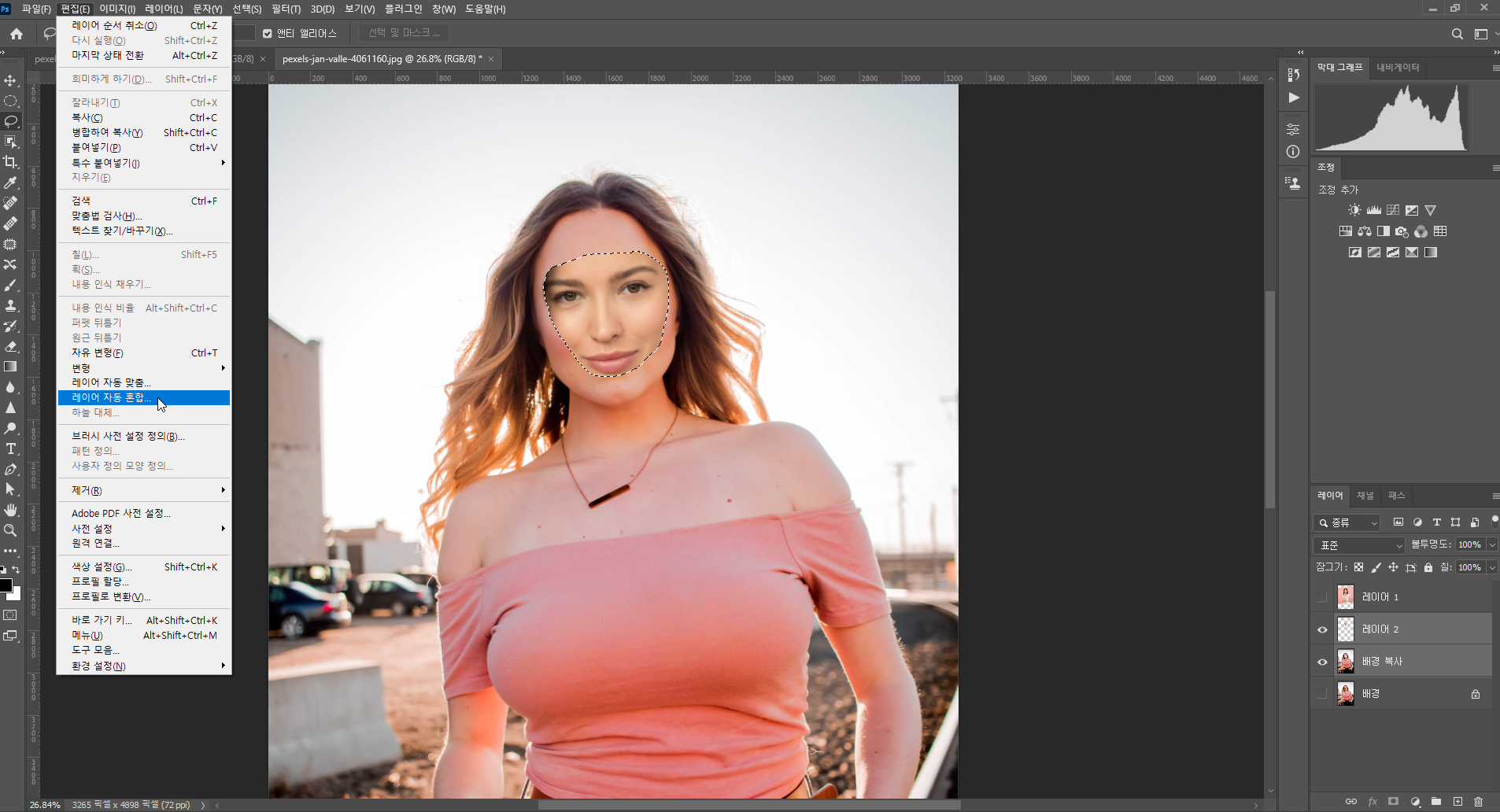The image size is (1500, 812).
Task: Toggle lock image pixels brush icon
Action: tap(1376, 567)
